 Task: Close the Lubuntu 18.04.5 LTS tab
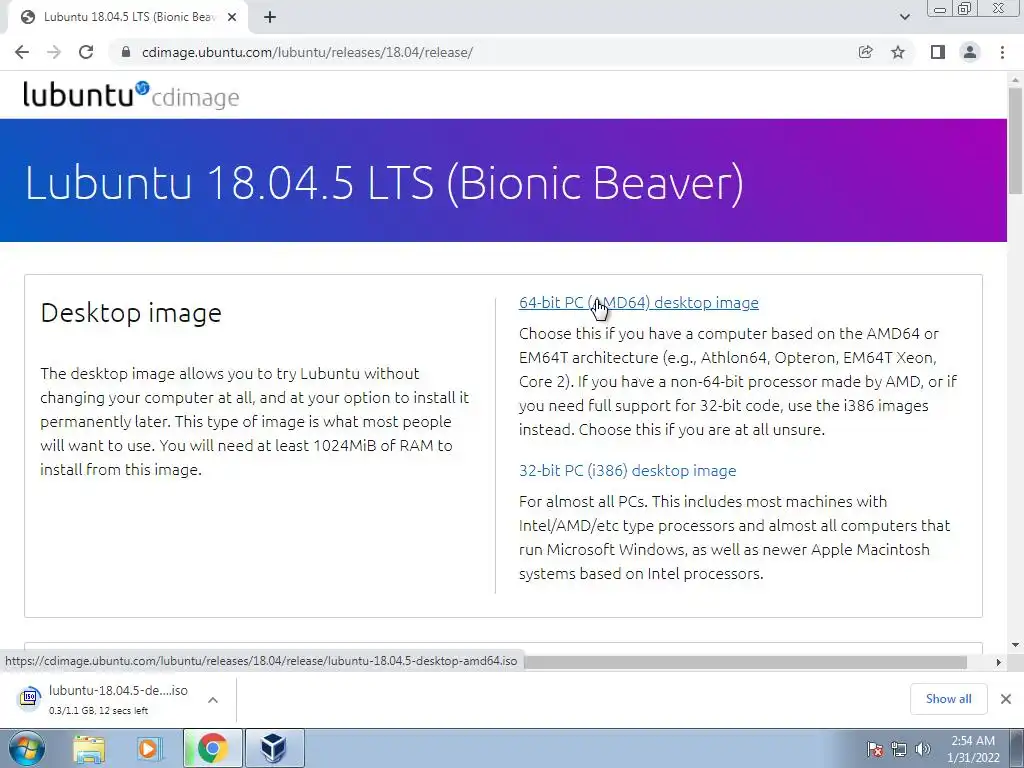232,18
